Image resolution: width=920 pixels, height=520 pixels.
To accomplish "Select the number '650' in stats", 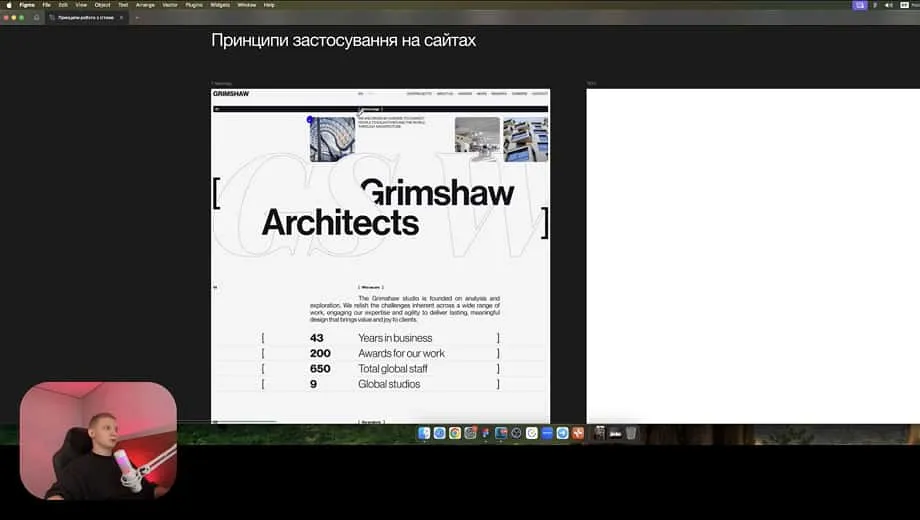I will click(320, 369).
